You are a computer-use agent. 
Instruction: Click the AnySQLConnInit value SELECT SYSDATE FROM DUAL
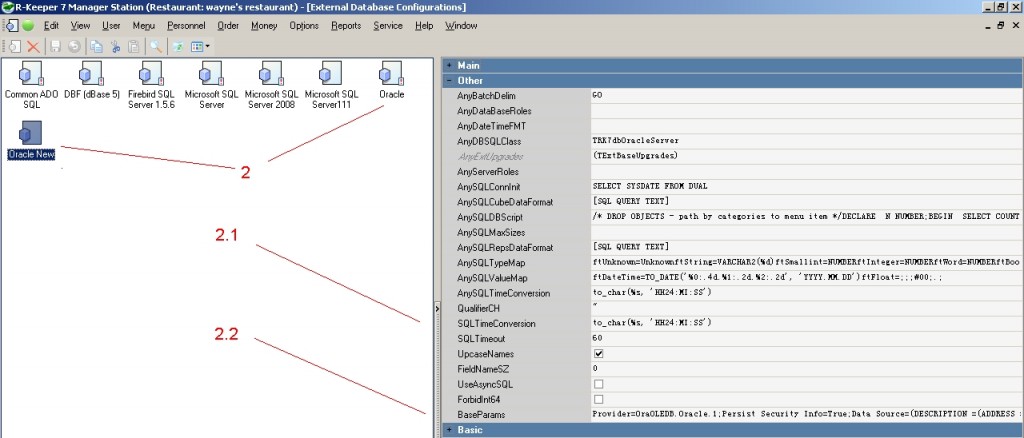(x=807, y=187)
